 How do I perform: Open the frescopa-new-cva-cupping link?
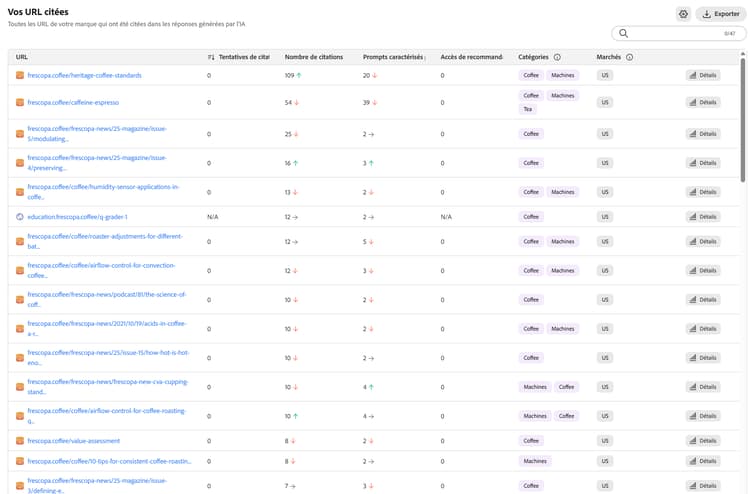click(108, 387)
